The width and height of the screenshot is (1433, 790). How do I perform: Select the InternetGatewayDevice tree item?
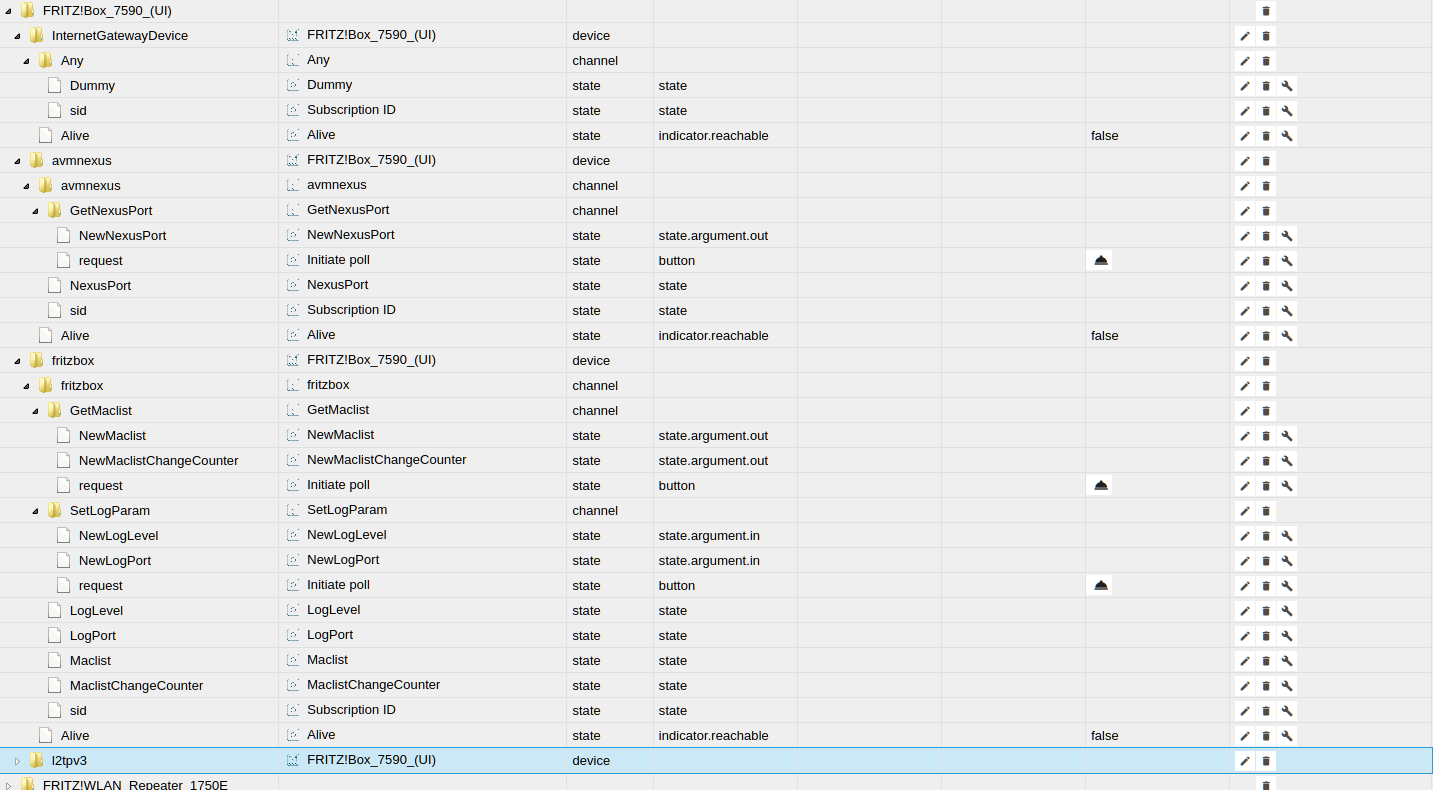pyautogui.click(x=120, y=36)
